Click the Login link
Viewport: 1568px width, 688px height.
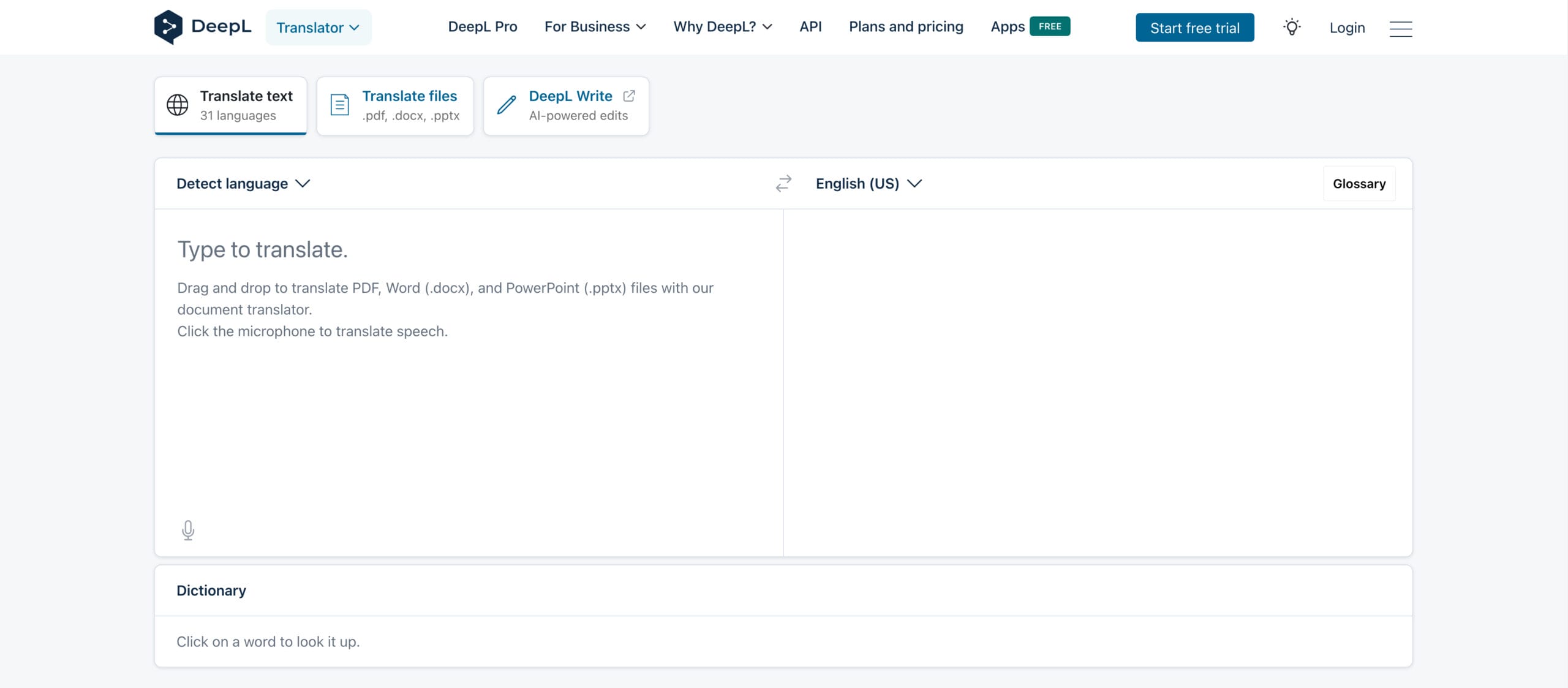coord(1347,27)
